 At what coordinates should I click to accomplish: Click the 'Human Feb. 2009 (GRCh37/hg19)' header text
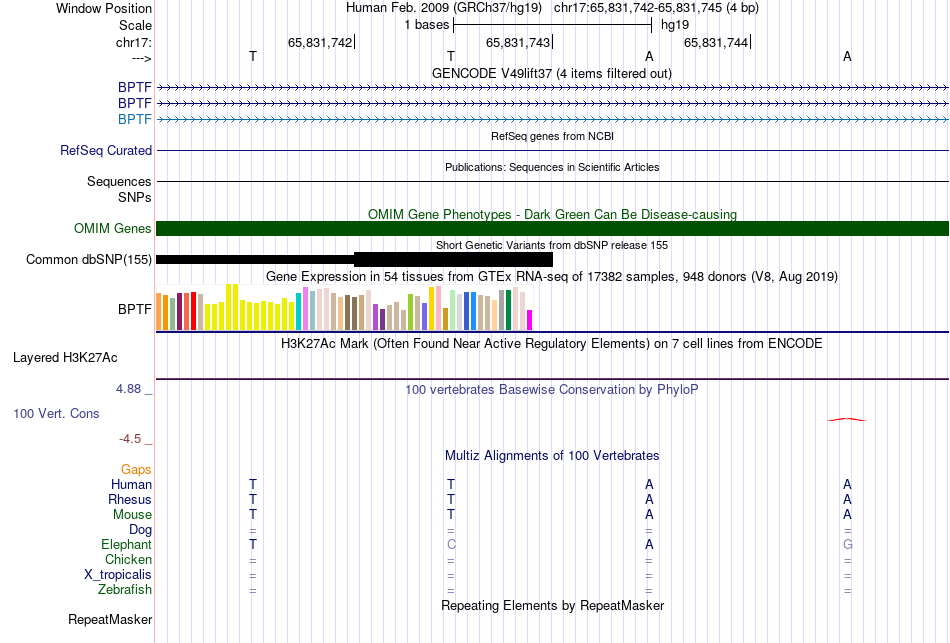[x=443, y=8]
